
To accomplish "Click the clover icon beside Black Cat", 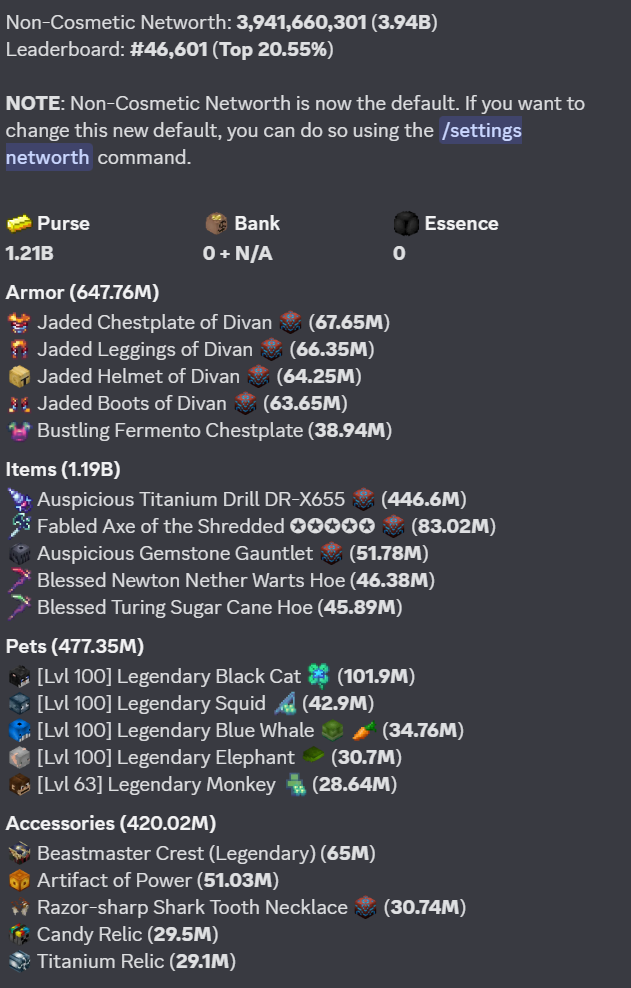I will (318, 676).
